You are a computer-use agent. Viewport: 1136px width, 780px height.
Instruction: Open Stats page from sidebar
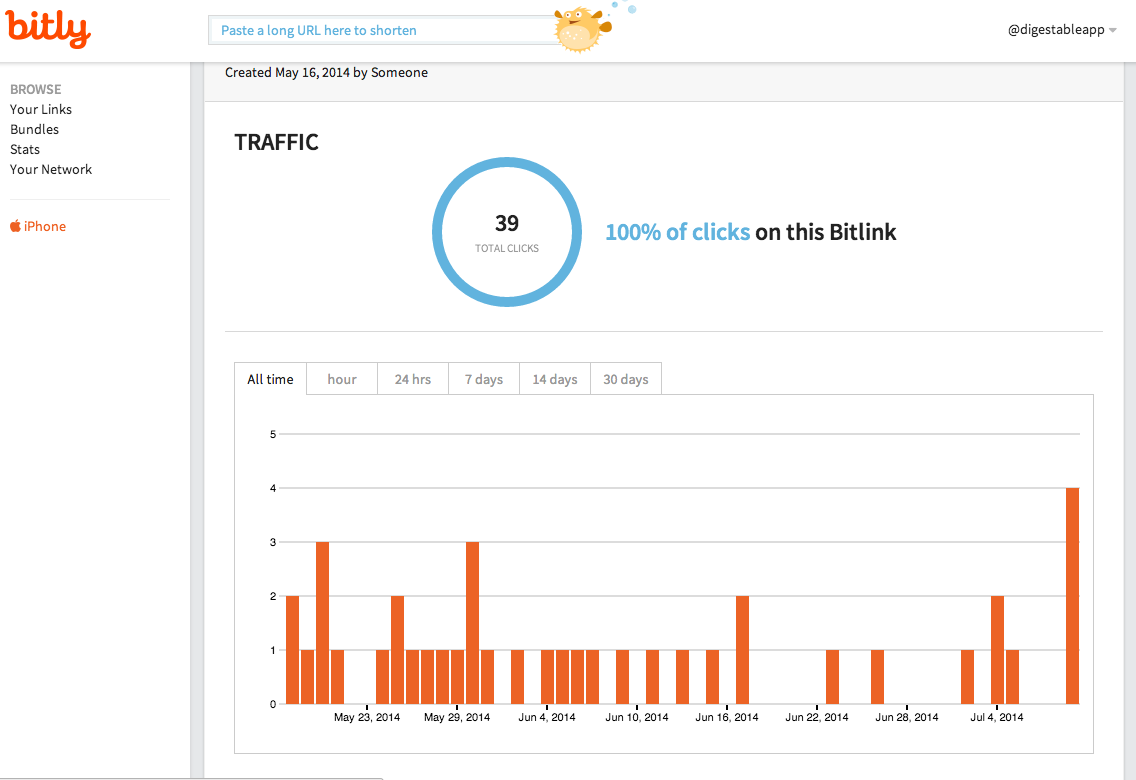(x=25, y=149)
